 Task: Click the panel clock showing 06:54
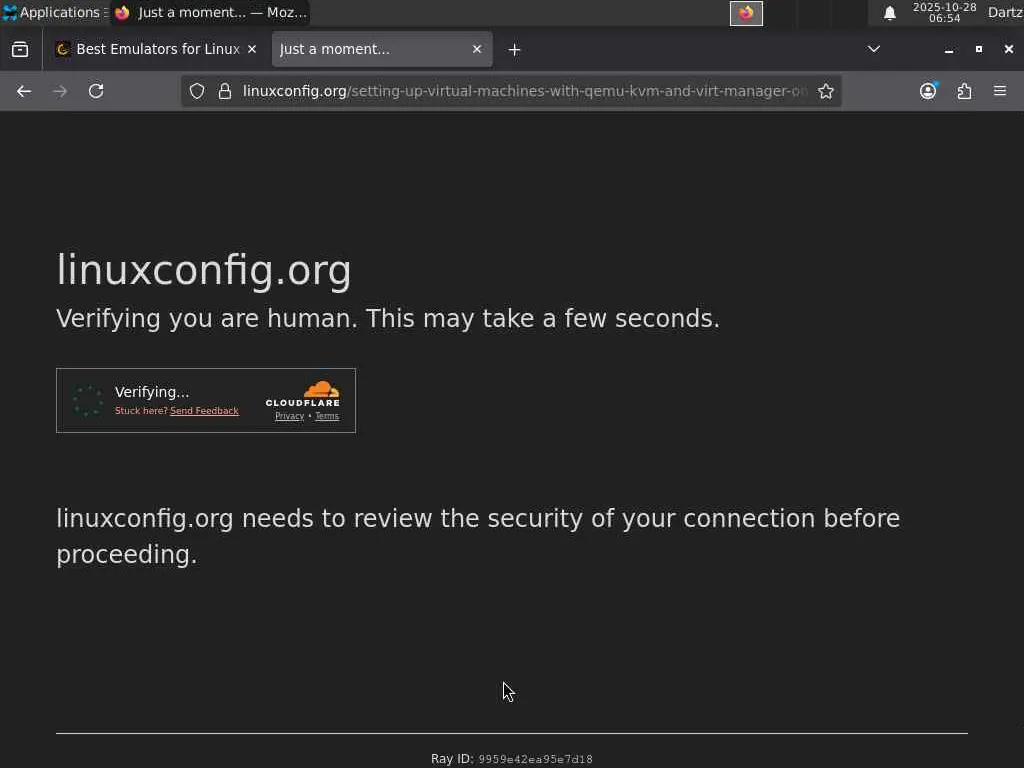[944, 12]
